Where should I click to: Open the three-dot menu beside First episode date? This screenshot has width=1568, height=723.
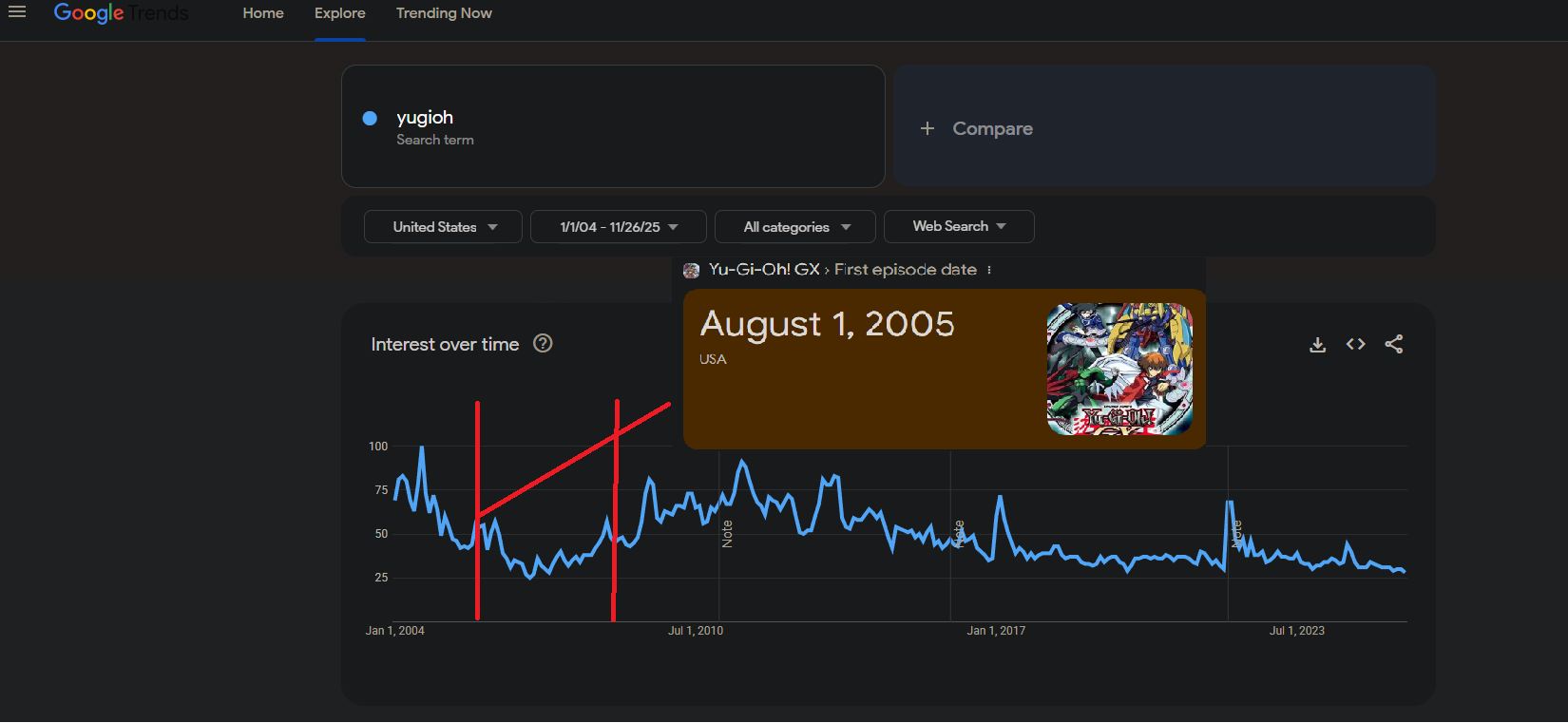pos(989,270)
